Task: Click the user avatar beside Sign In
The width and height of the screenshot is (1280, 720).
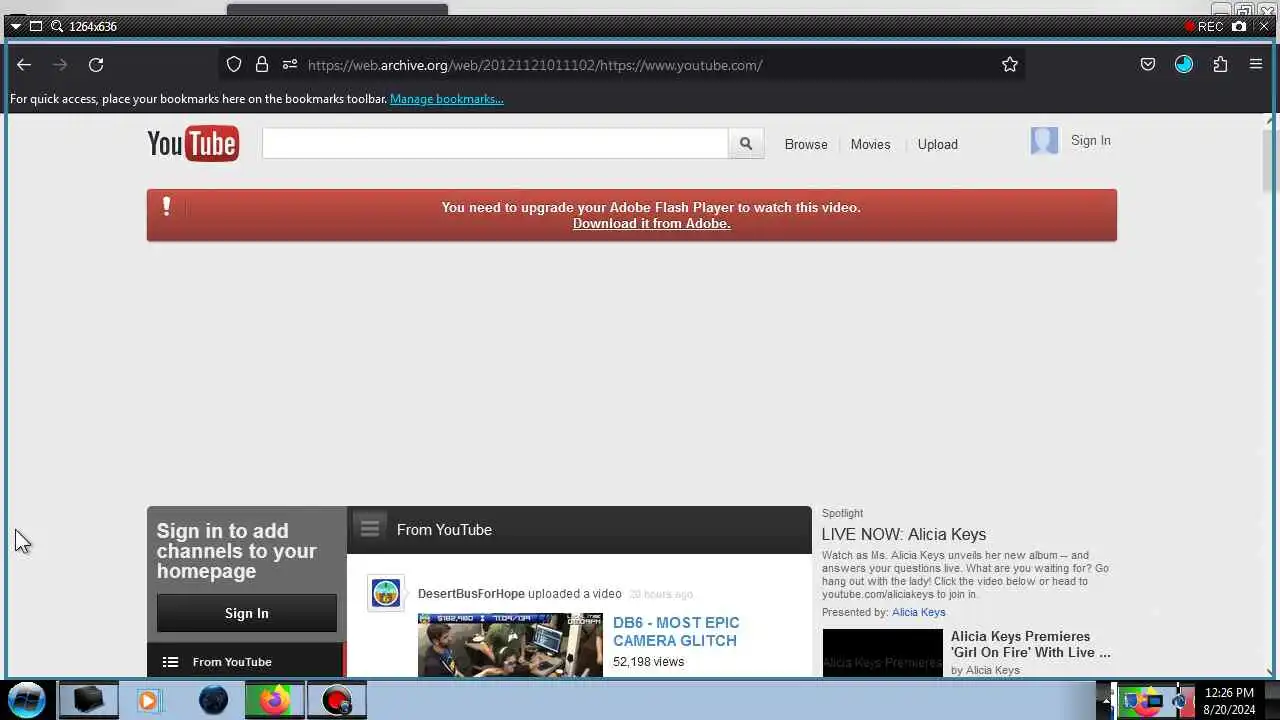Action: (1044, 141)
